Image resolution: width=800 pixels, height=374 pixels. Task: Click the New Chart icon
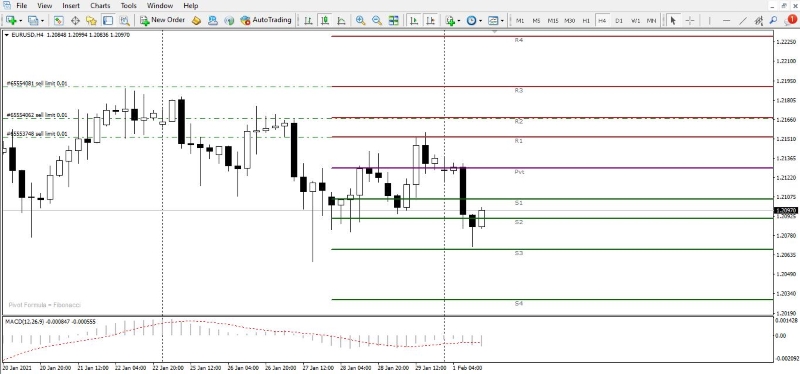click(x=10, y=20)
